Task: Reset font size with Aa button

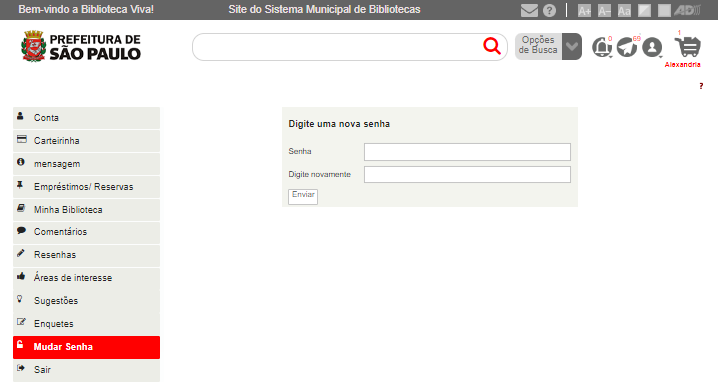Action: tap(624, 11)
